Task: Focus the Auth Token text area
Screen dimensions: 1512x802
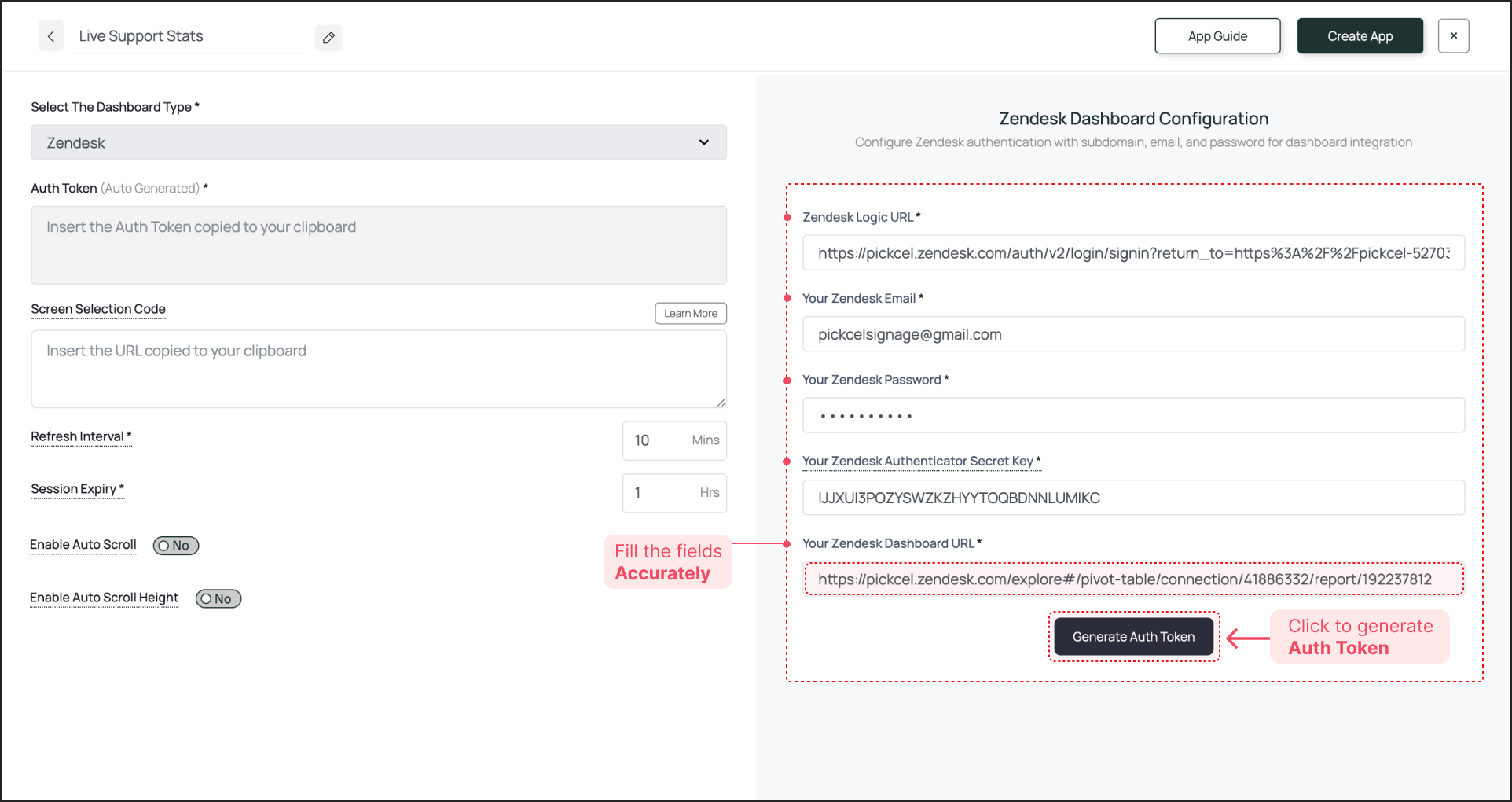Action: (378, 245)
